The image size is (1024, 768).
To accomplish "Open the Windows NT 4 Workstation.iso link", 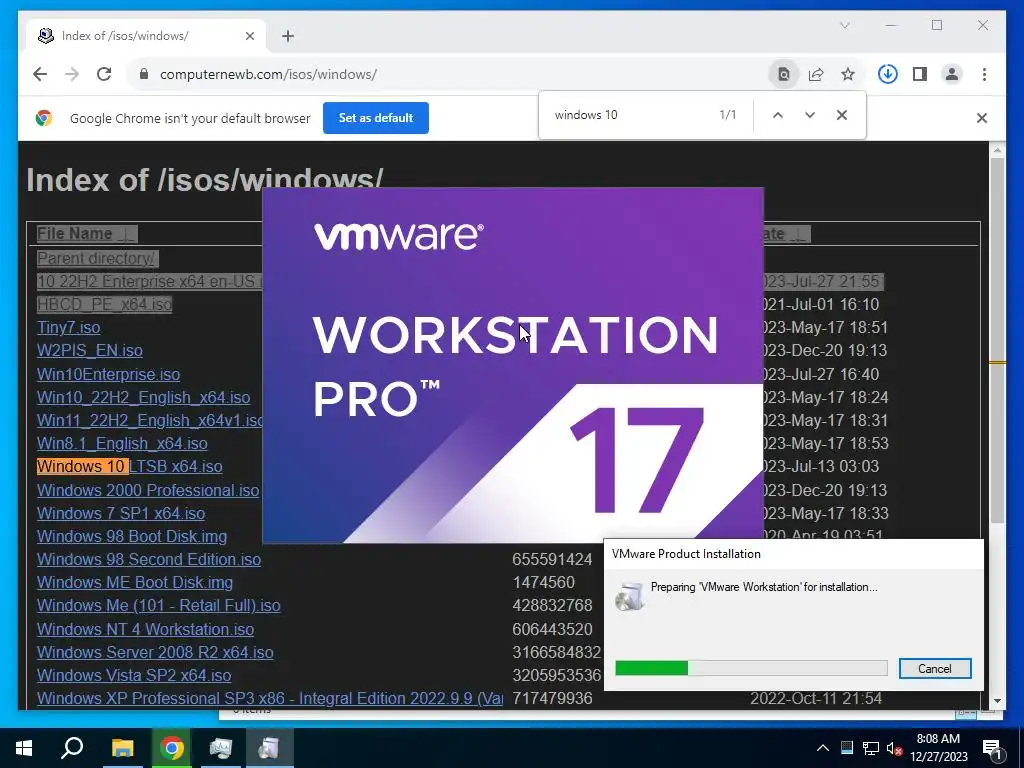I will click(x=146, y=630).
